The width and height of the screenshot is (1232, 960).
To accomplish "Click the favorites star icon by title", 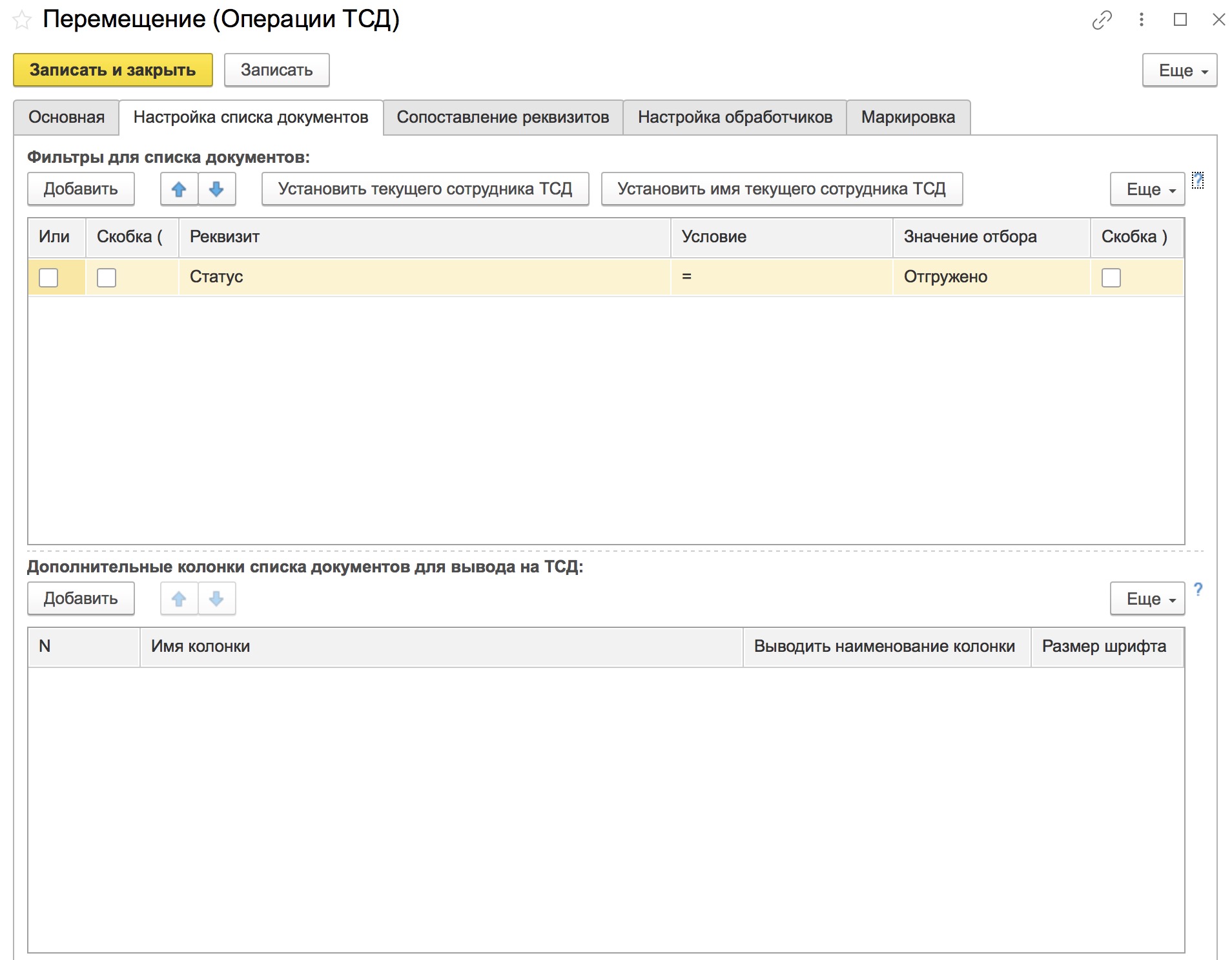I will (x=22, y=20).
